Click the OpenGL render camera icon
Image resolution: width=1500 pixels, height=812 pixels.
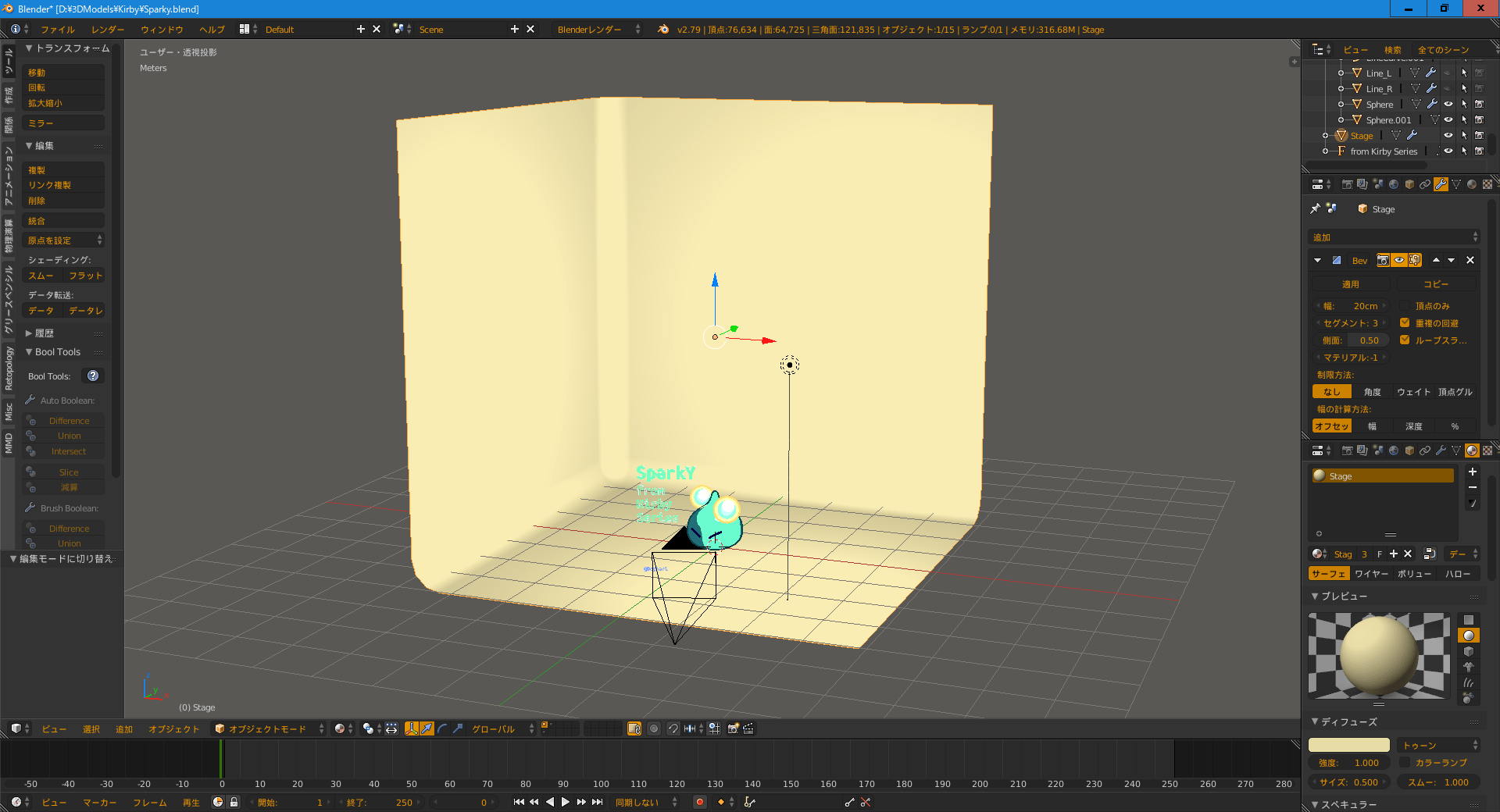[x=733, y=728]
